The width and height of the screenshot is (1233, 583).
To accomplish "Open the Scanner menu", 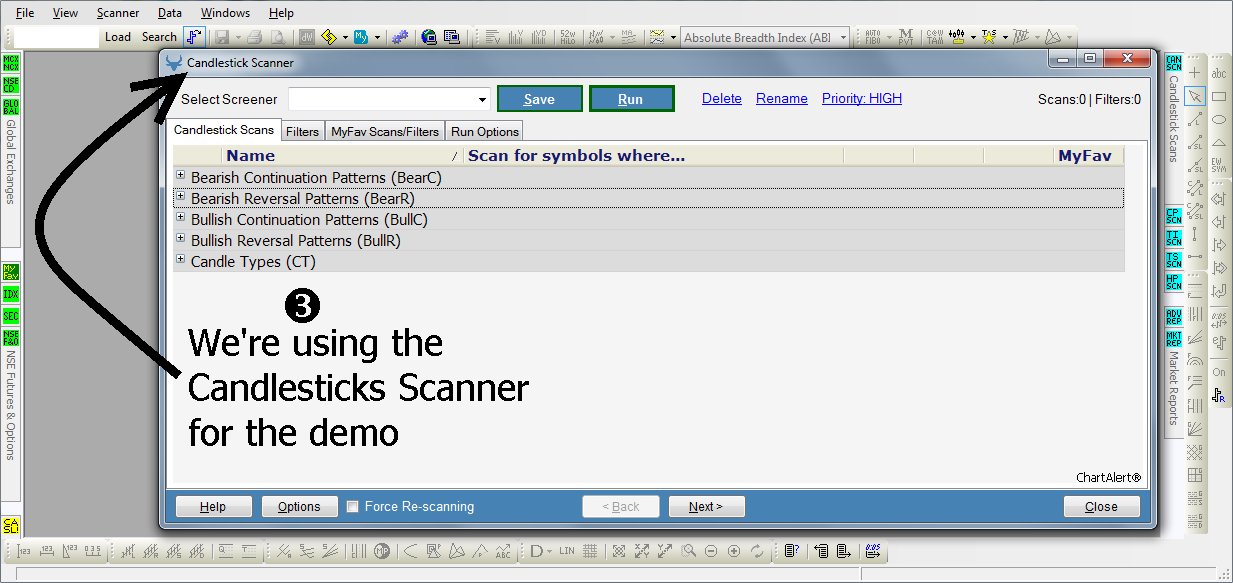I will [x=118, y=13].
